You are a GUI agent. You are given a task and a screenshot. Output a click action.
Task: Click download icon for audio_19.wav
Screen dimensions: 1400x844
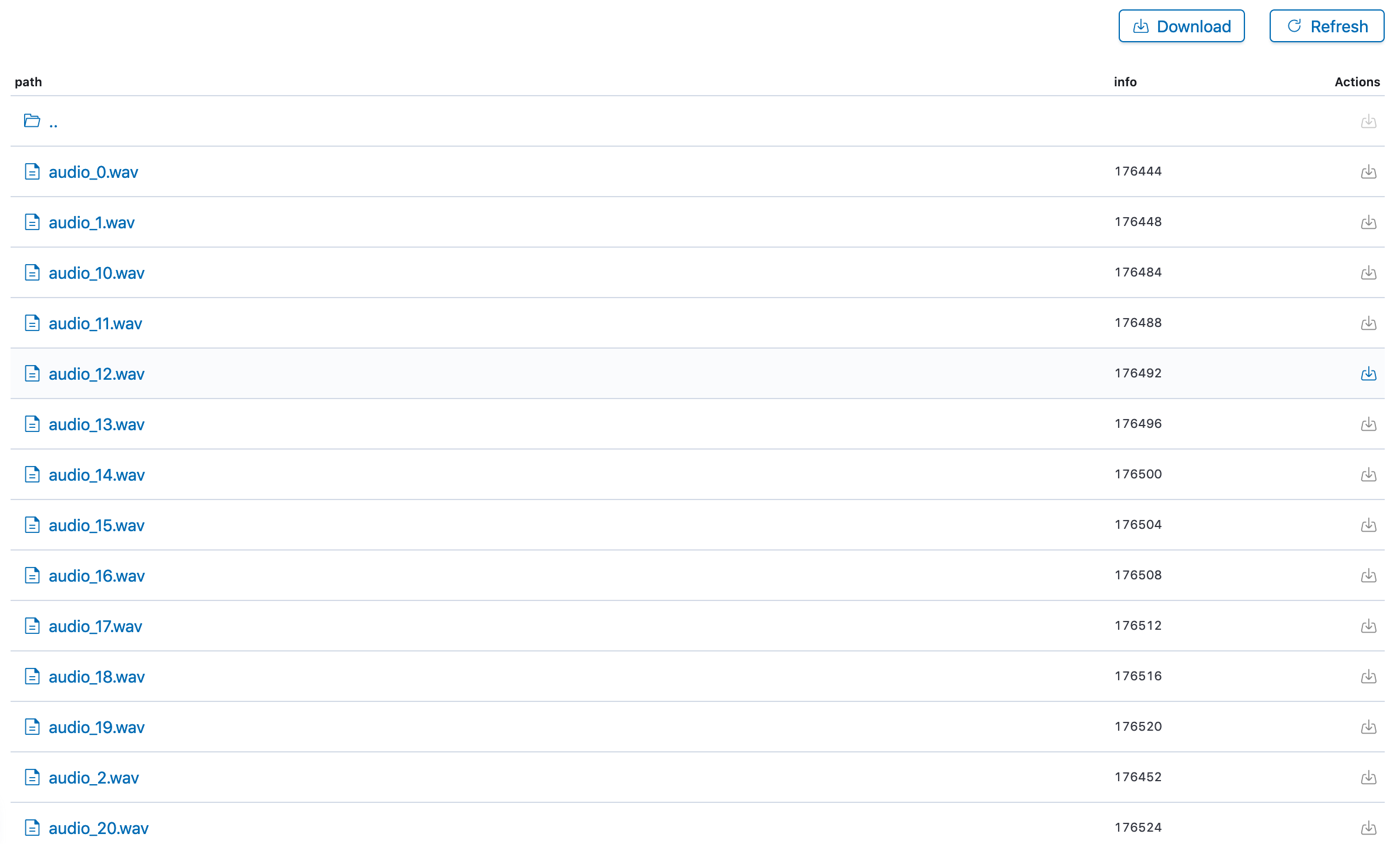pos(1368,727)
